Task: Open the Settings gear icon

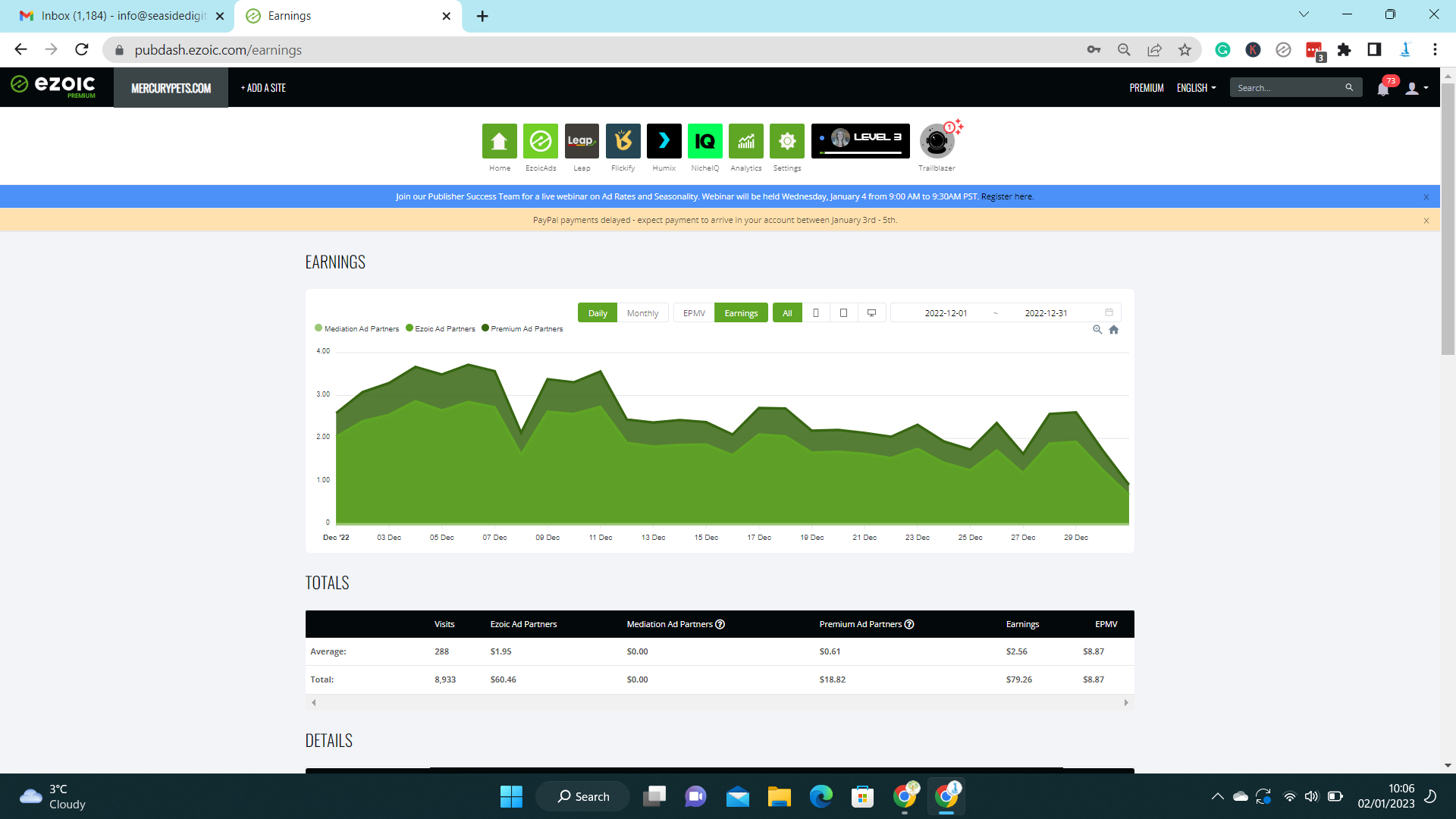Action: coord(786,141)
